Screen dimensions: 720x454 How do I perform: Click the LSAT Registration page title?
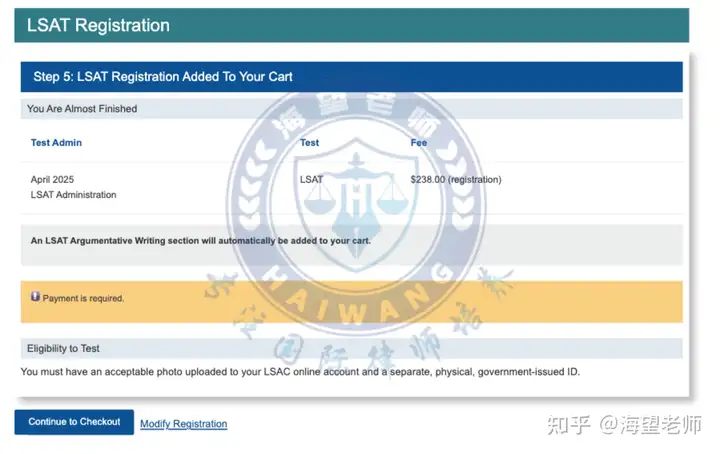98,25
